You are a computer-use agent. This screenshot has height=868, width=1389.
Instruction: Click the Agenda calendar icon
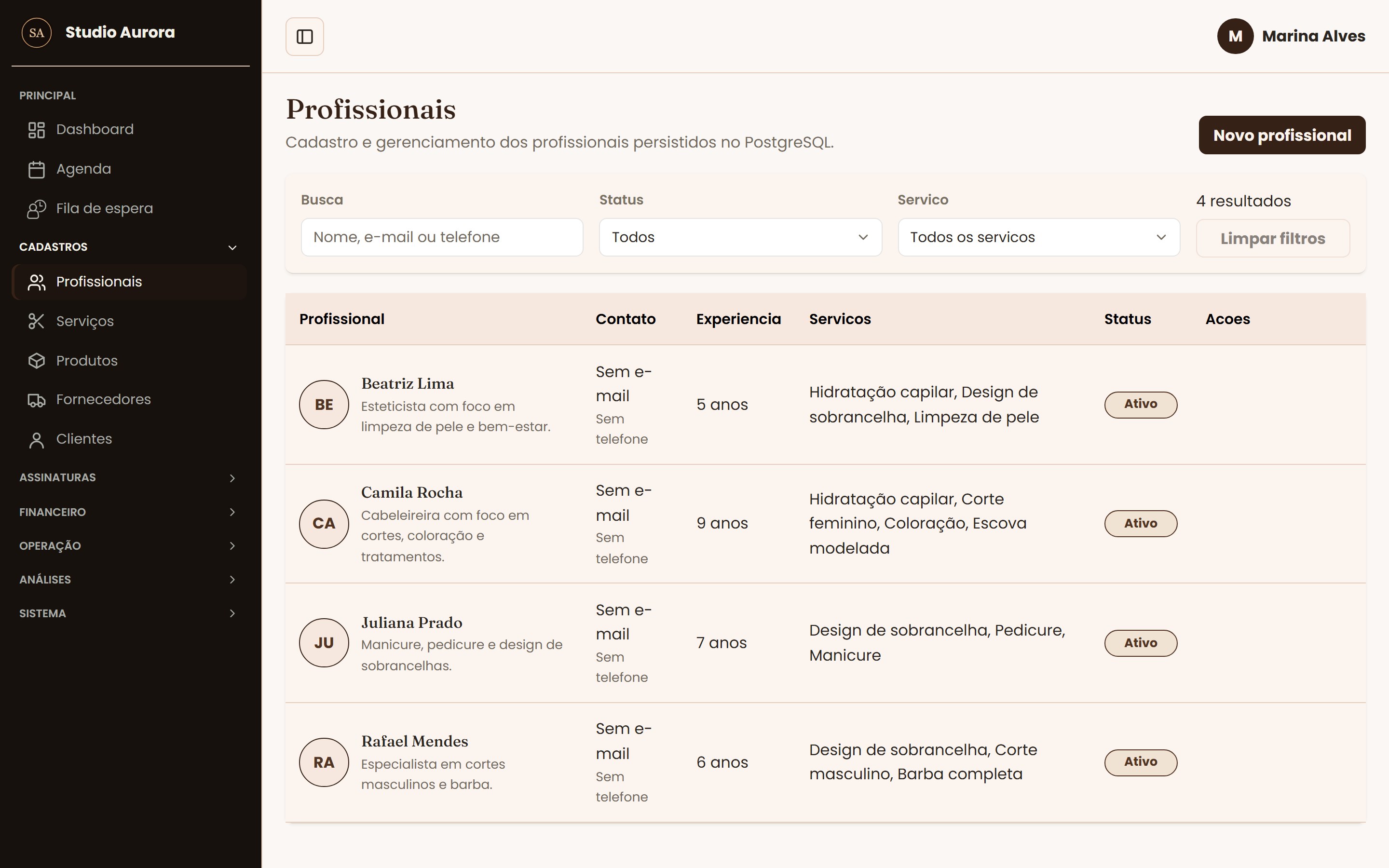click(37, 169)
